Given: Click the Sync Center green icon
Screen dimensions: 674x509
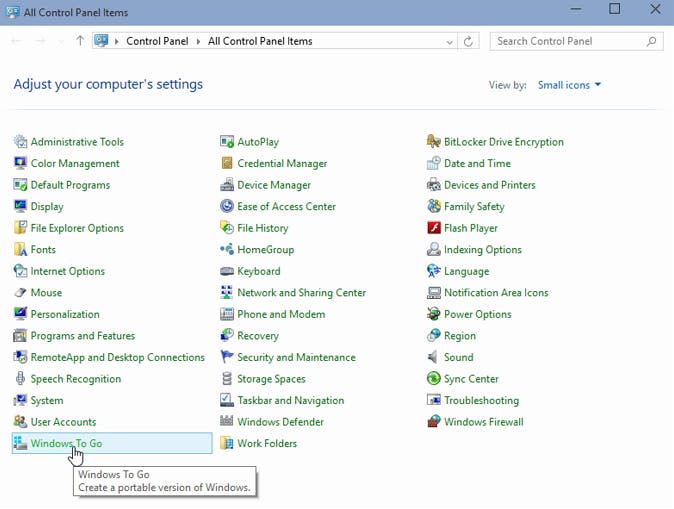Looking at the screenshot, I should point(434,378).
